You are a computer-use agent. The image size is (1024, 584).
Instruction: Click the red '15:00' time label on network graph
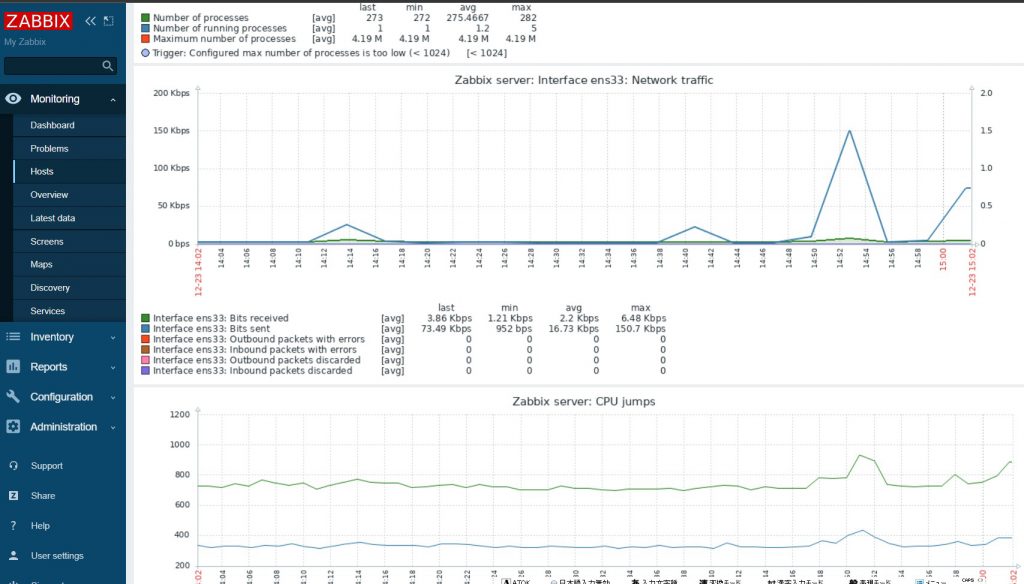[x=942, y=257]
